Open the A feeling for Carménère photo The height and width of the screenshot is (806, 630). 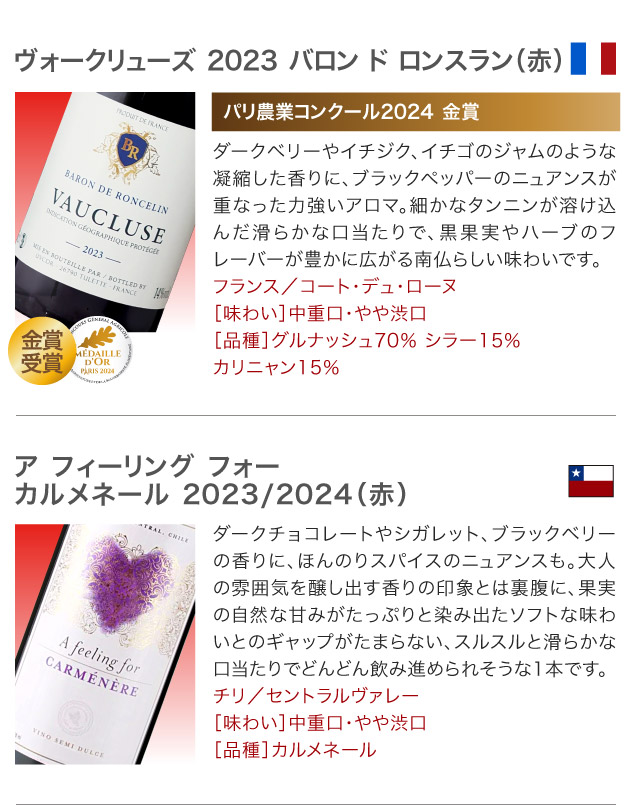click(105, 645)
